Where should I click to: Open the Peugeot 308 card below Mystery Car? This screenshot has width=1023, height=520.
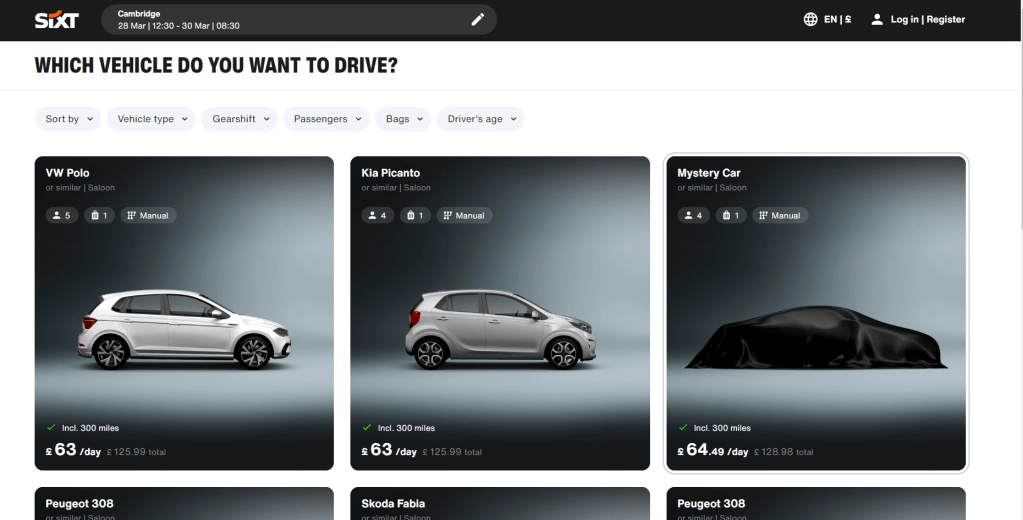[816, 504]
